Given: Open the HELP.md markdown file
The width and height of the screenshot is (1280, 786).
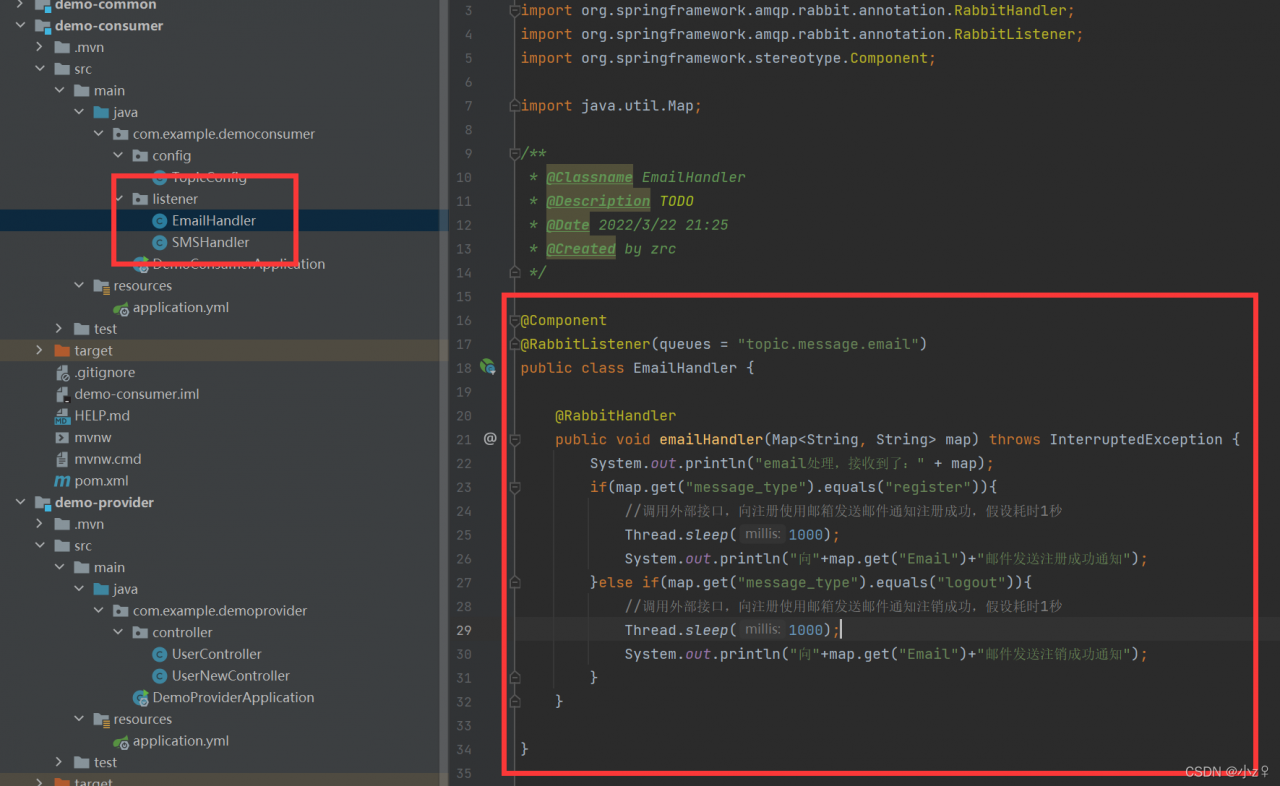Looking at the screenshot, I should pyautogui.click(x=101, y=416).
